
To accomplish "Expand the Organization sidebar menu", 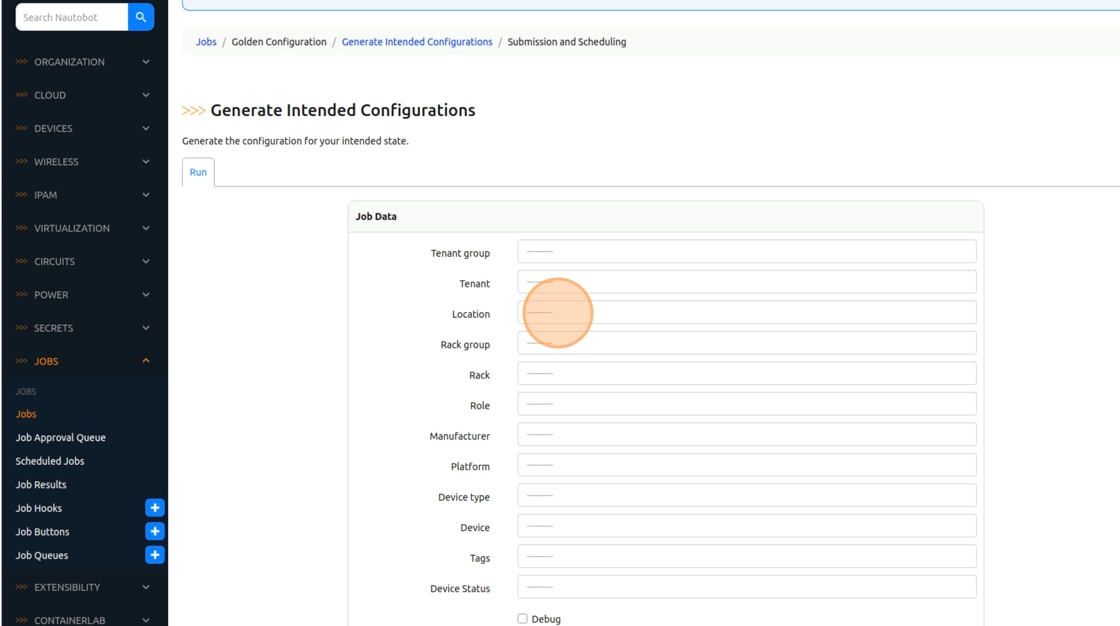I will 84,62.
